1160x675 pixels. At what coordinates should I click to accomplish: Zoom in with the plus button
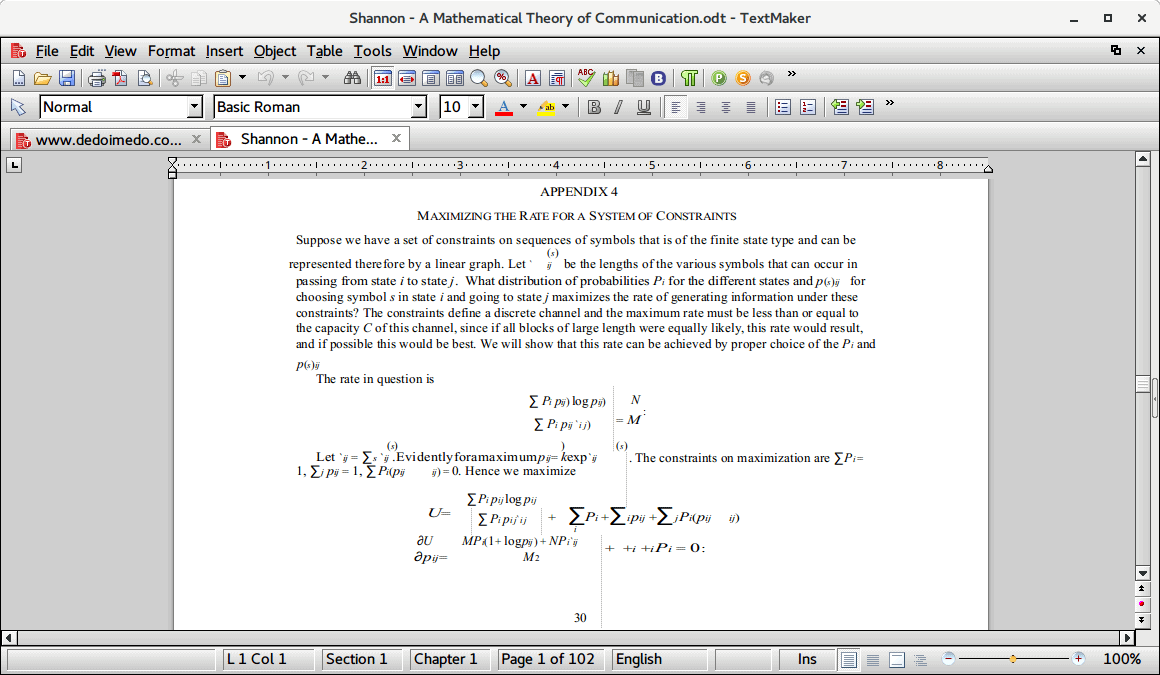(1079, 659)
